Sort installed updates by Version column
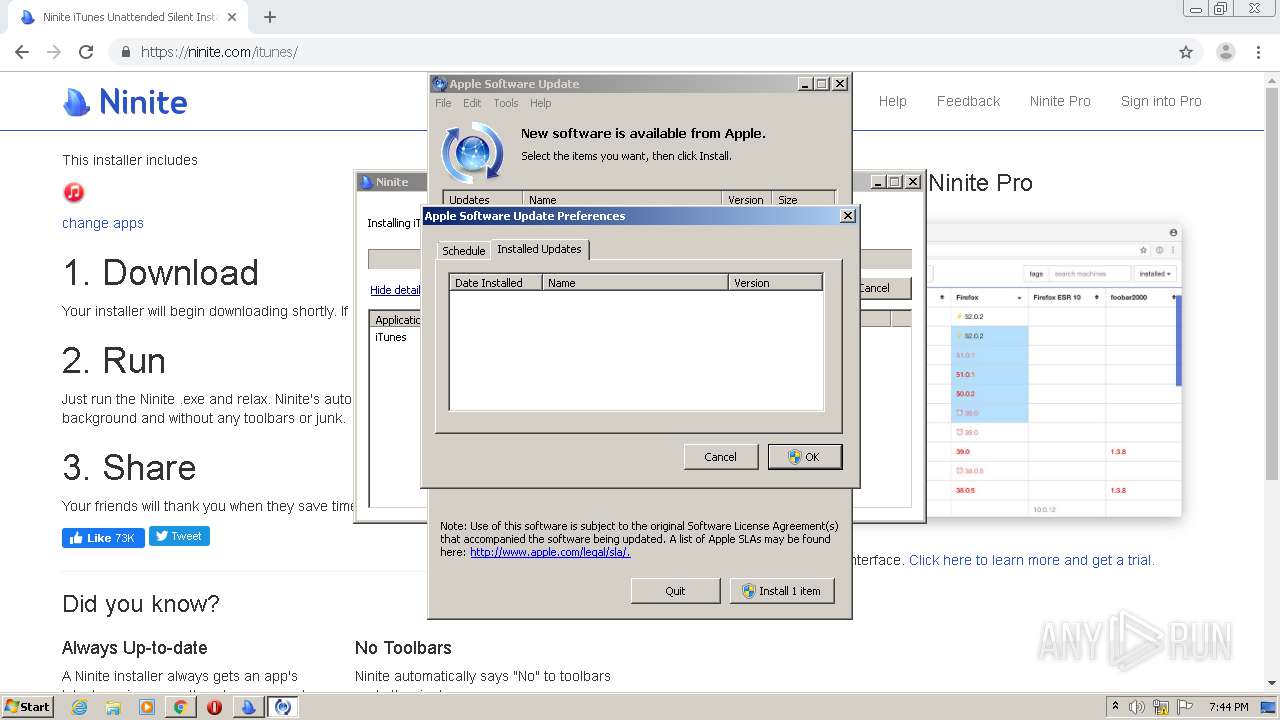Viewport: 1280px width, 720px height. point(775,283)
